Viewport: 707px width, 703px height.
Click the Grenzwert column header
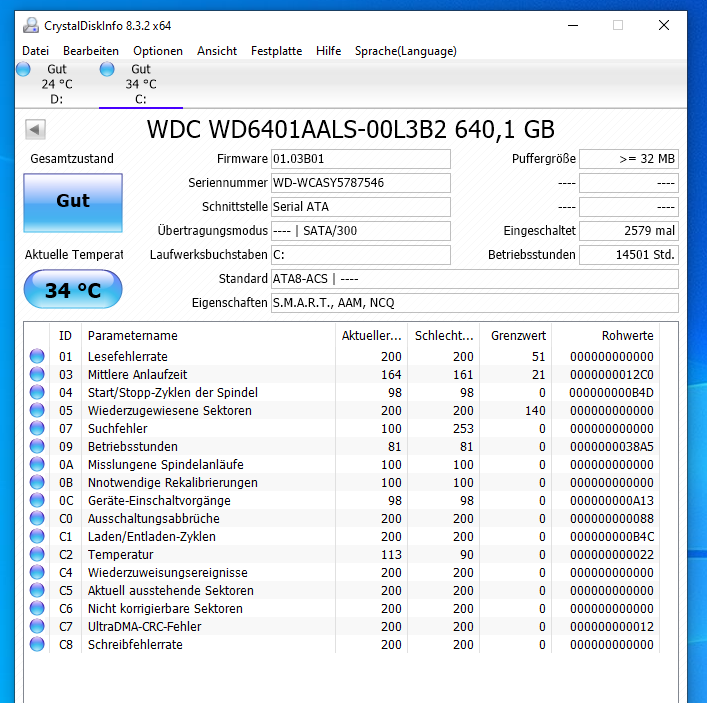pyautogui.click(x=516, y=335)
